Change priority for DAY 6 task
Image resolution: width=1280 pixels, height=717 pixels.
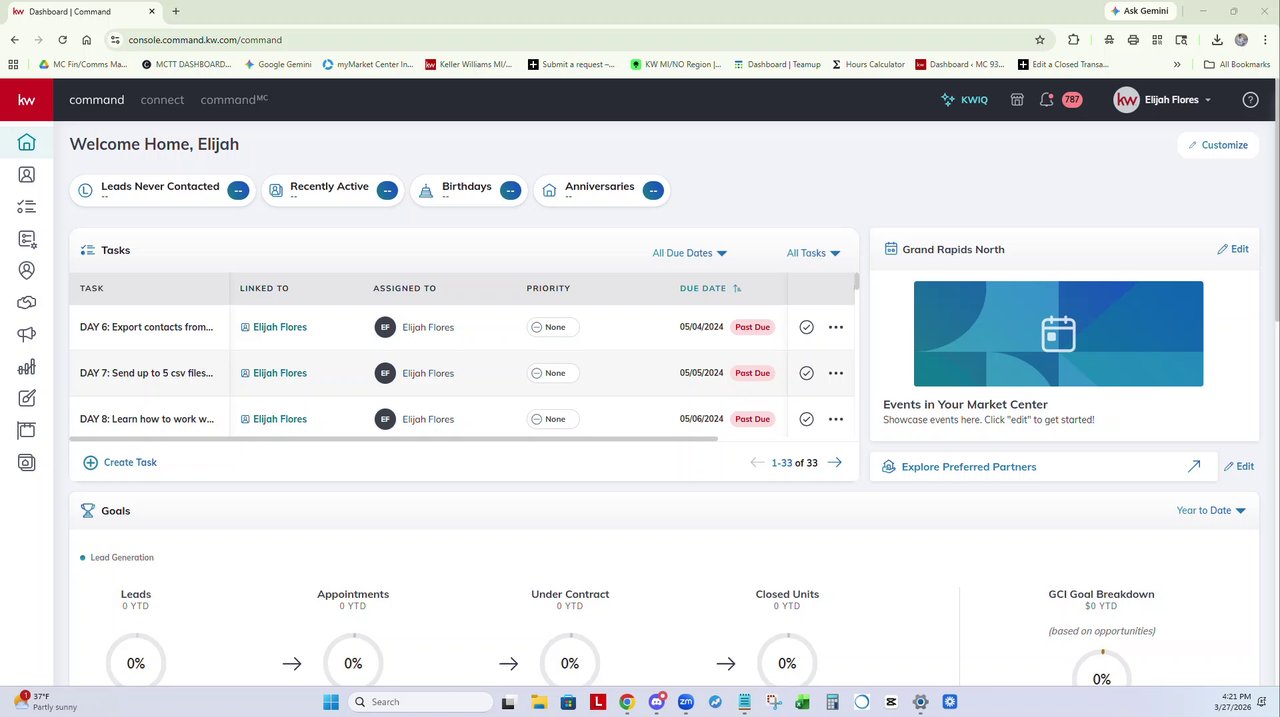point(553,327)
